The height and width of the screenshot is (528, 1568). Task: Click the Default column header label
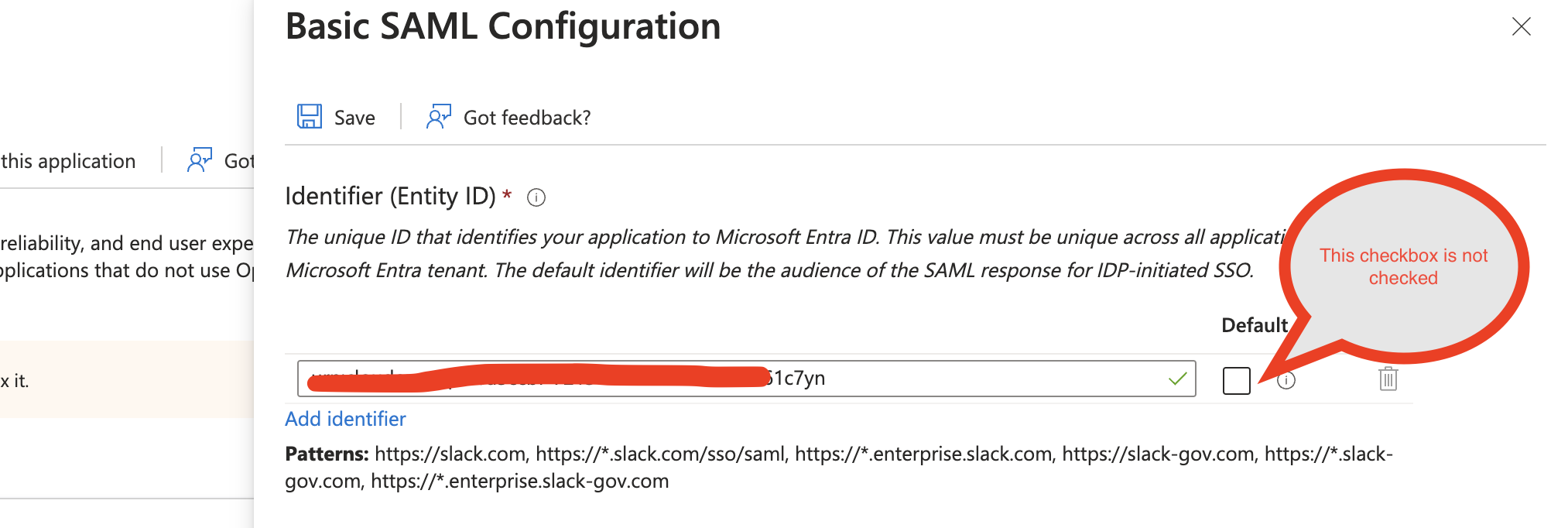[1255, 325]
